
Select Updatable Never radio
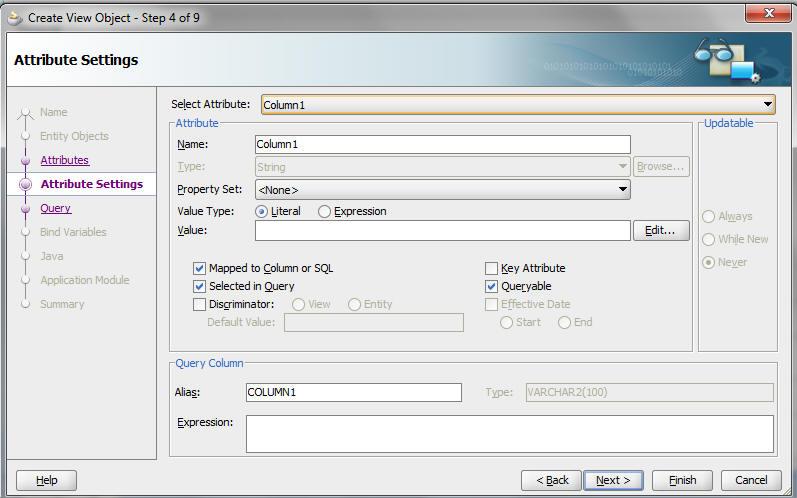(x=708, y=262)
